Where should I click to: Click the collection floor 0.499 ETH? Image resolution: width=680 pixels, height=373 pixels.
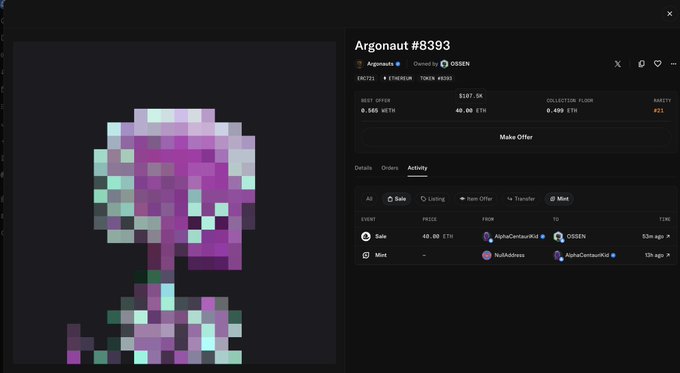[x=562, y=111]
